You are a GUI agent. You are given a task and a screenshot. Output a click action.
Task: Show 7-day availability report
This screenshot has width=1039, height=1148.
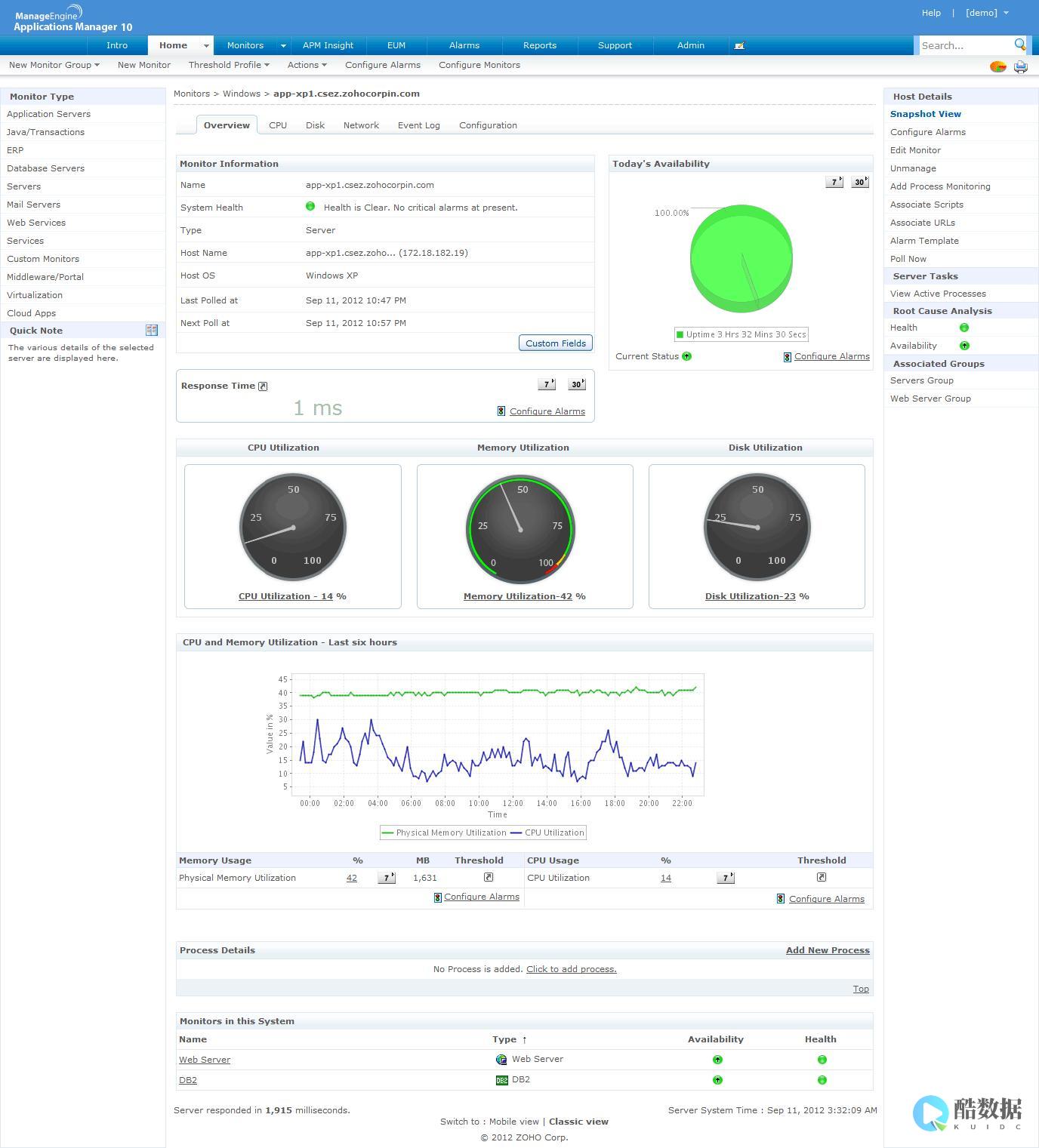[834, 182]
